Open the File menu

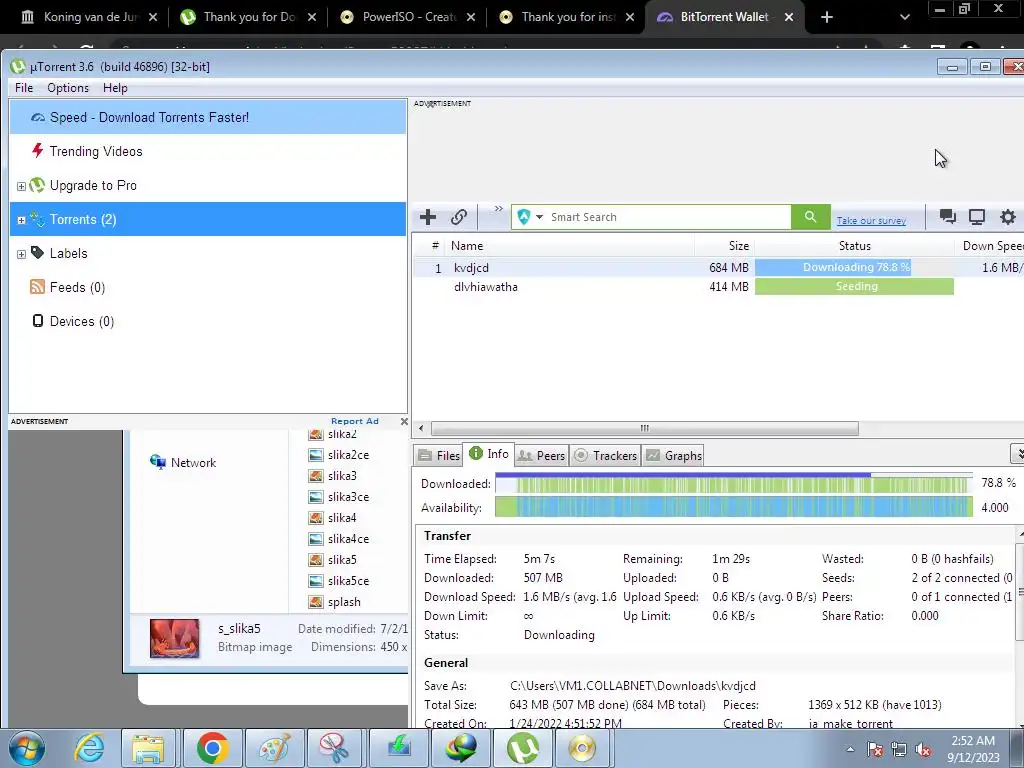[24, 88]
